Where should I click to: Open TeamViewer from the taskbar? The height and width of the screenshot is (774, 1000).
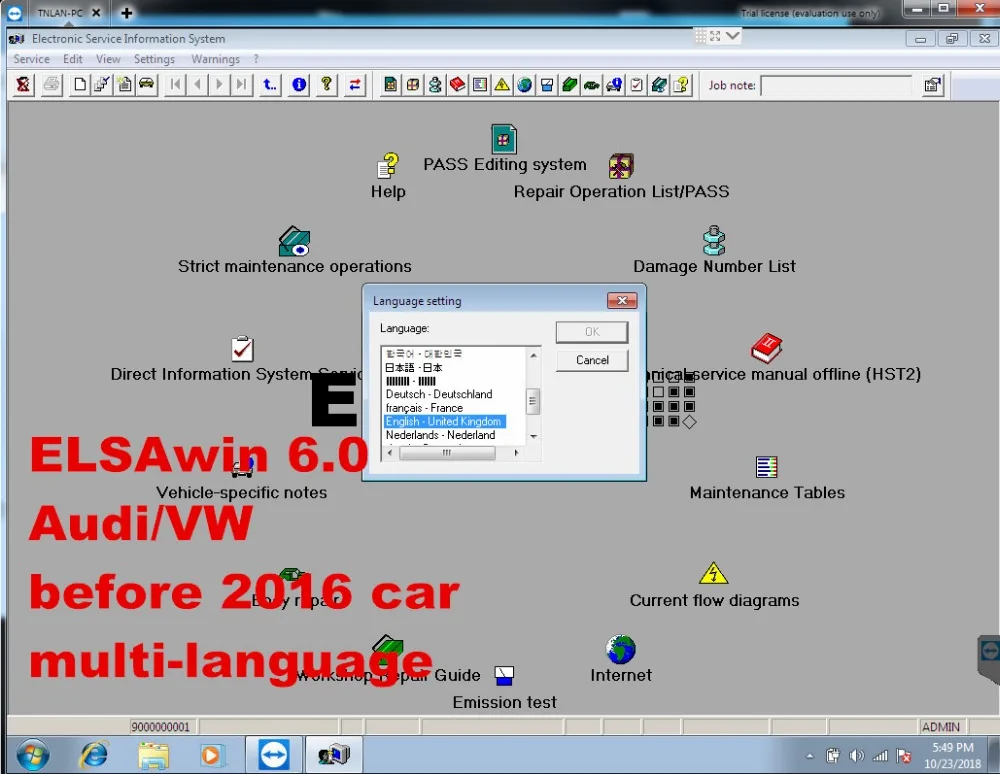coord(274,755)
